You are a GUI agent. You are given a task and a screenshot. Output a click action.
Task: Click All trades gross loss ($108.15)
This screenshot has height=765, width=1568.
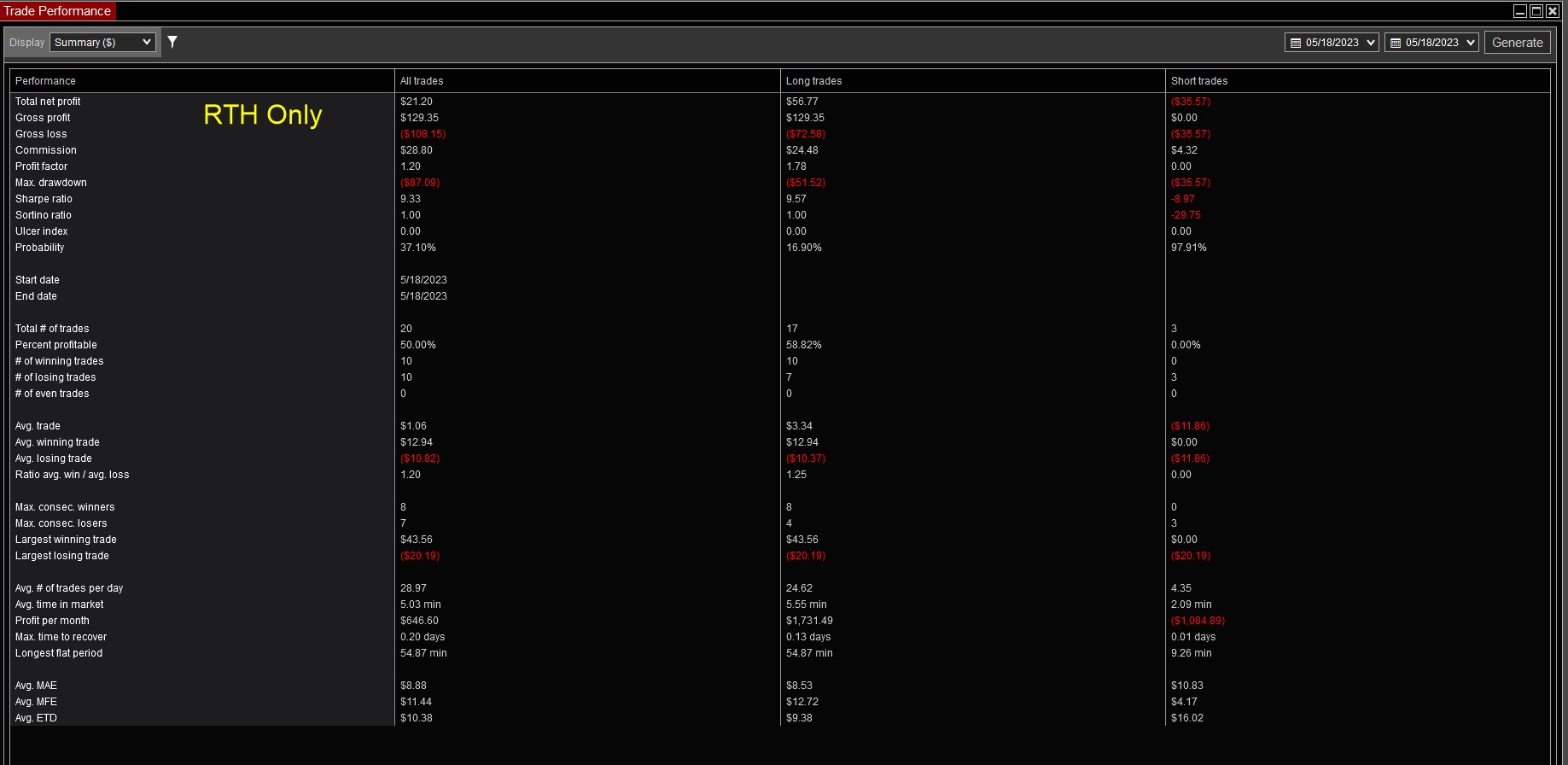[x=423, y=134]
